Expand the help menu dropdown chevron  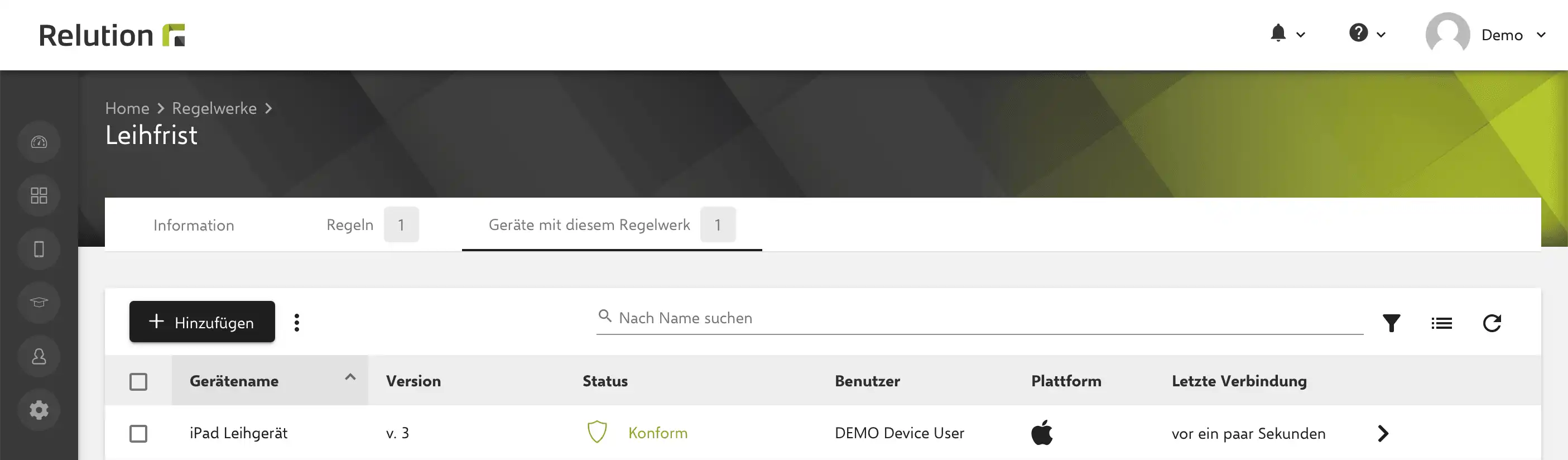1381,35
